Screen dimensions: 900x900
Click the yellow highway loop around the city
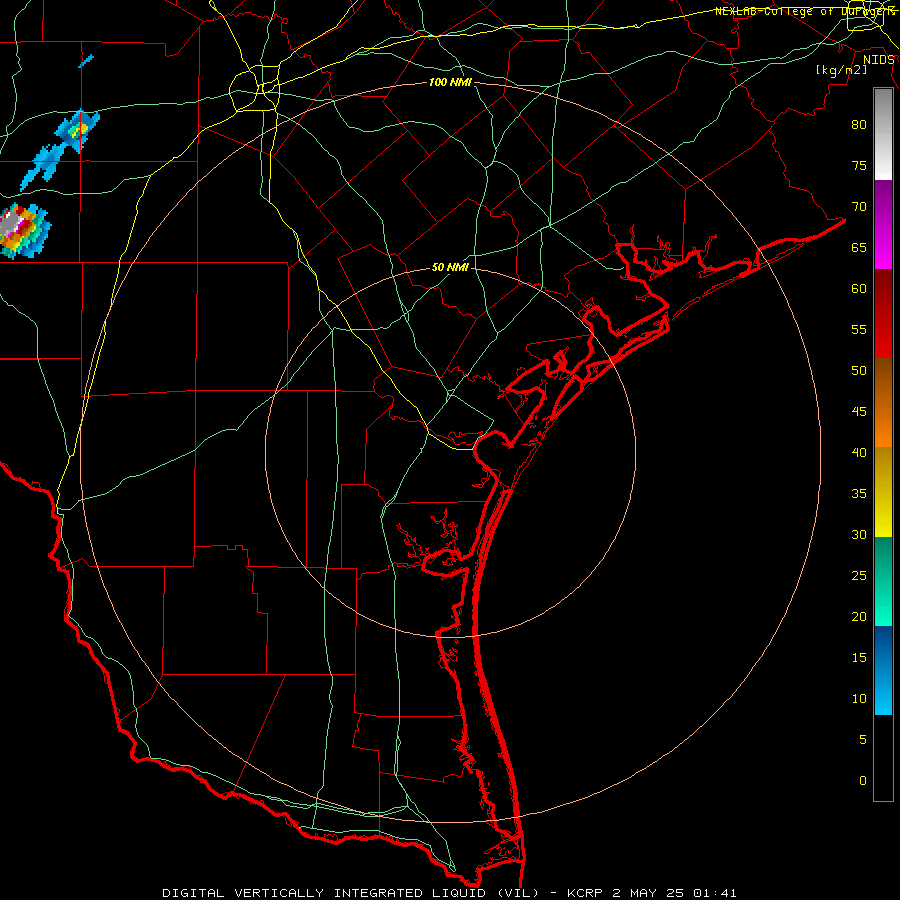[x=254, y=88]
